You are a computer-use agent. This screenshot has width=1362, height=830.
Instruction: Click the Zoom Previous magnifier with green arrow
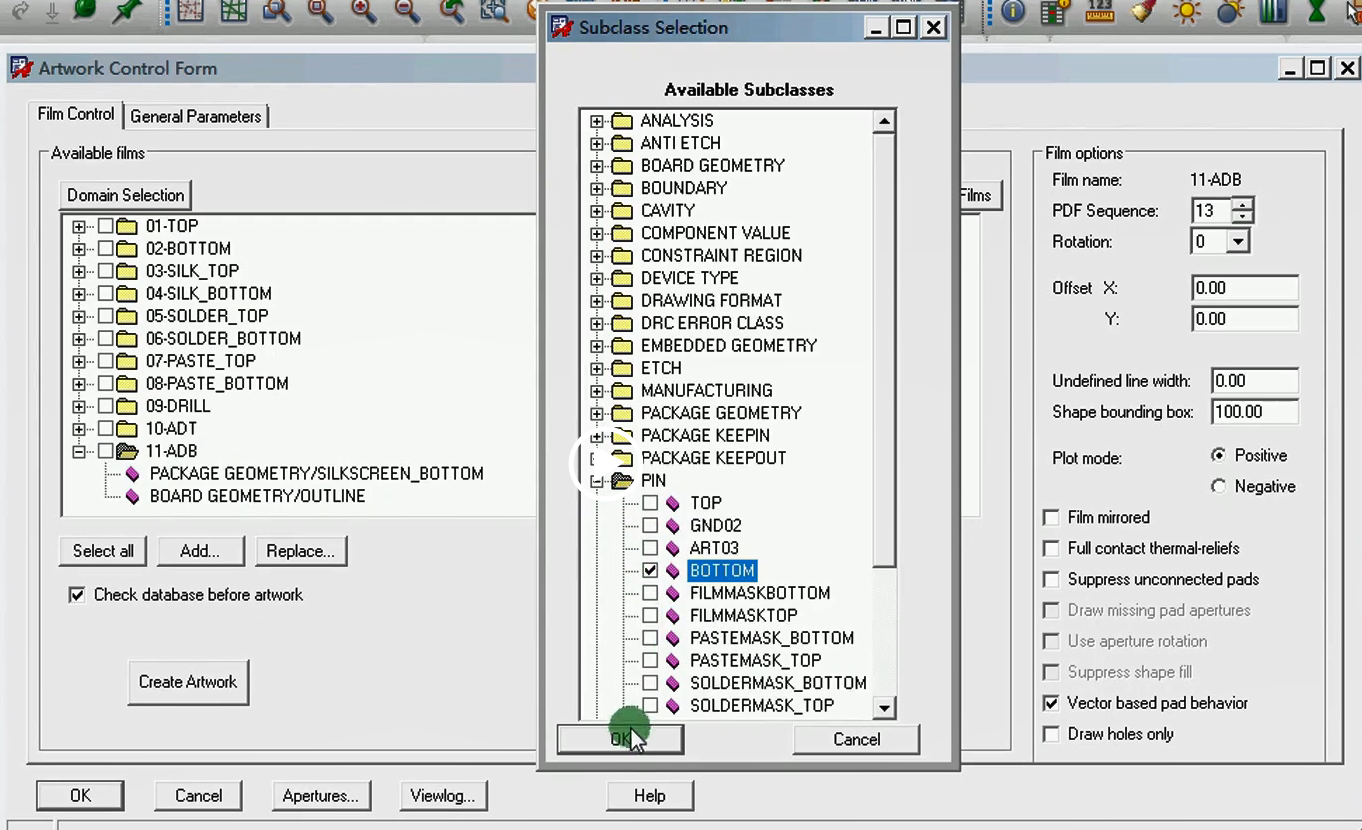pos(452,10)
